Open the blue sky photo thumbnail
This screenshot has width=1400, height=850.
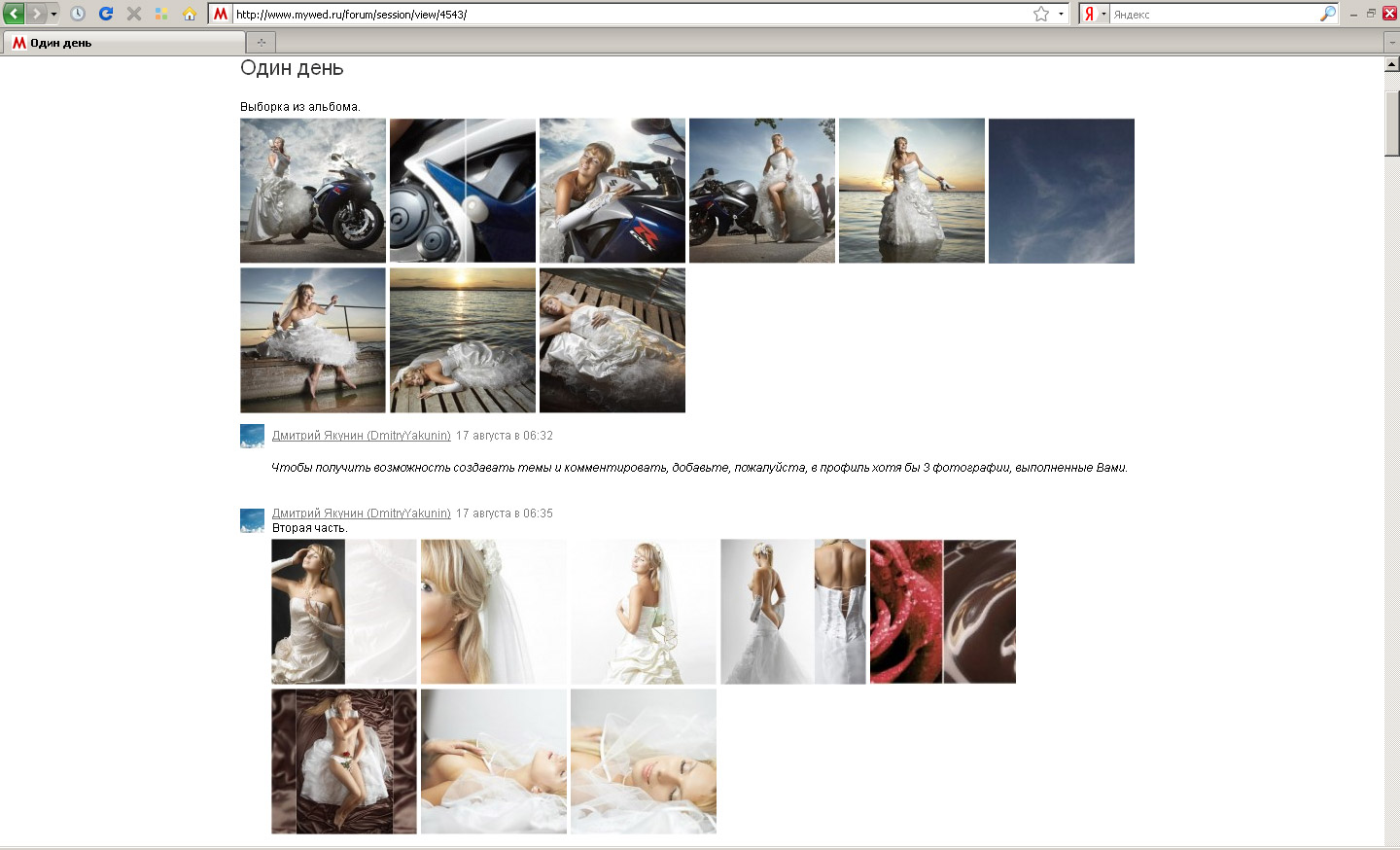pyautogui.click(x=1061, y=191)
